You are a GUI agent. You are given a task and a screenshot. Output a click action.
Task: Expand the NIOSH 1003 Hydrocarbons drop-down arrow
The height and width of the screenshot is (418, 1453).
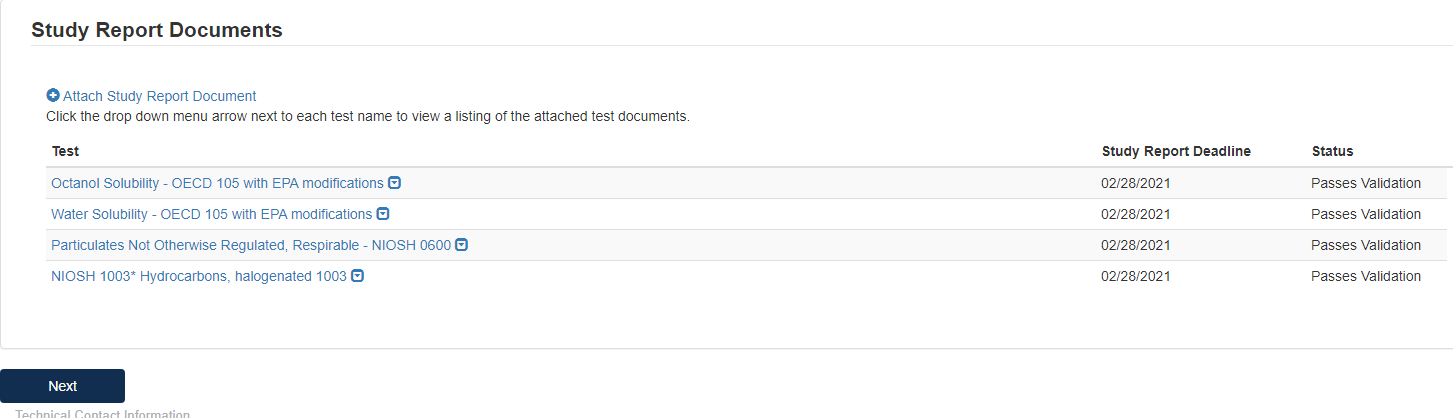pos(357,276)
